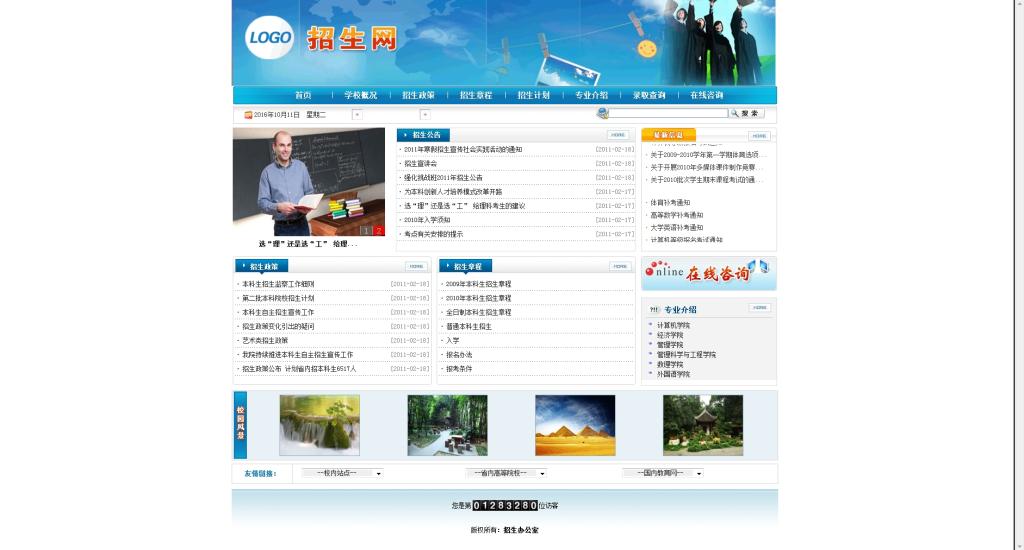
Task: Go to 招生章程 in the navigation bar
Action: pos(475,95)
